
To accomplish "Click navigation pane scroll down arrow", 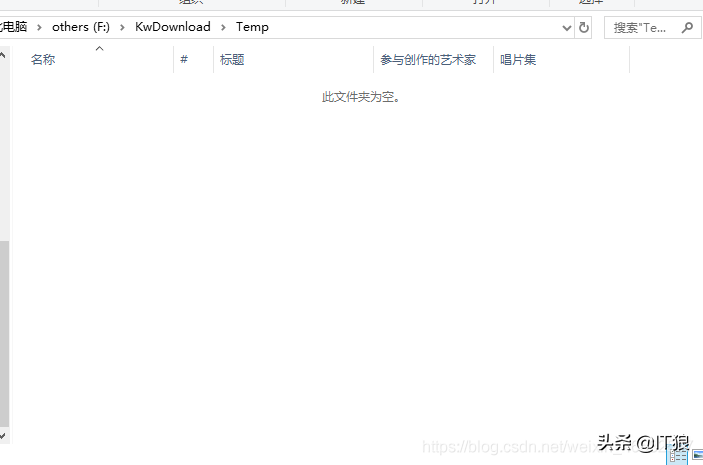I will (3, 435).
